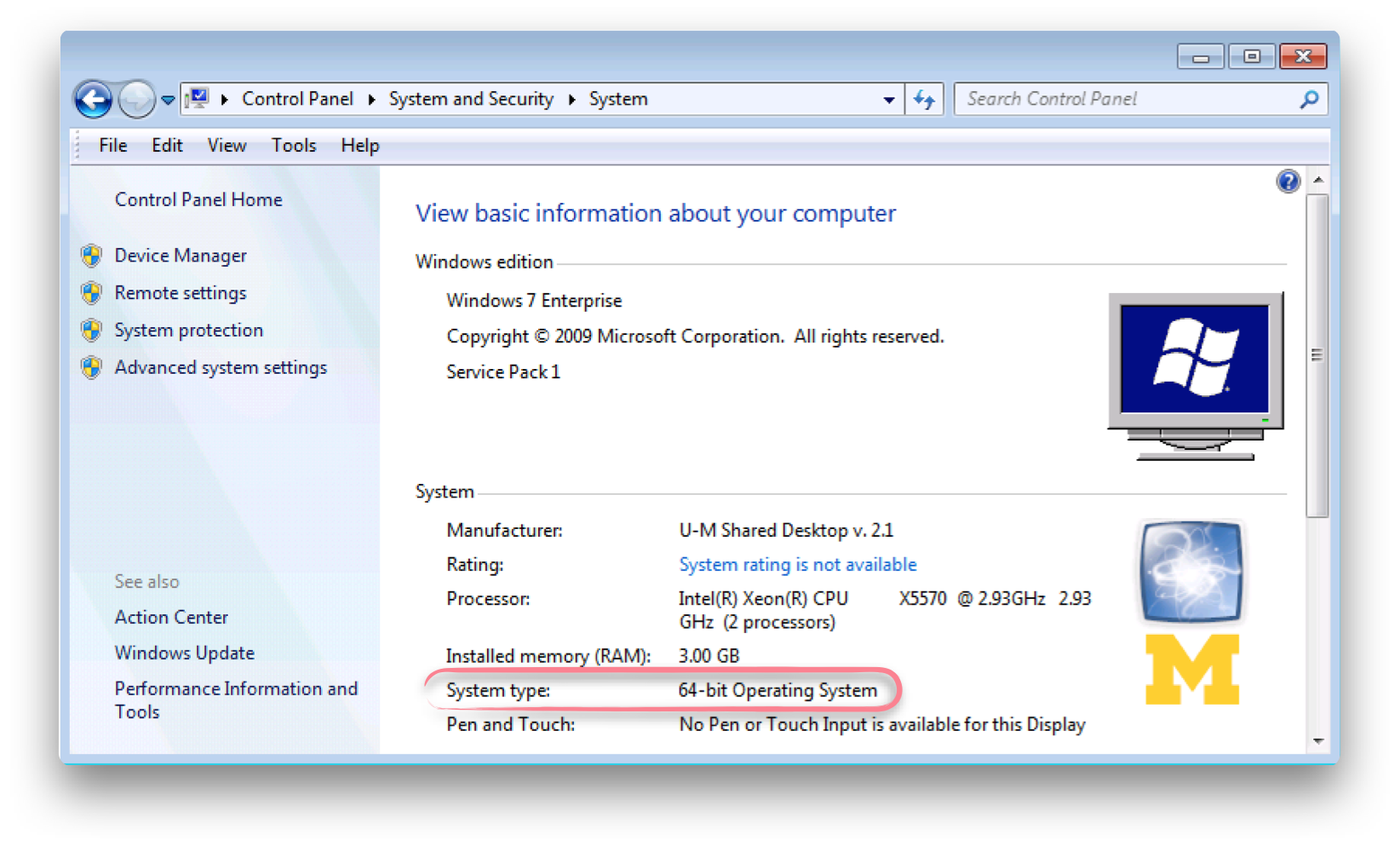
Task: Click the vertical scrollbar down arrow
Action: coord(1318,741)
